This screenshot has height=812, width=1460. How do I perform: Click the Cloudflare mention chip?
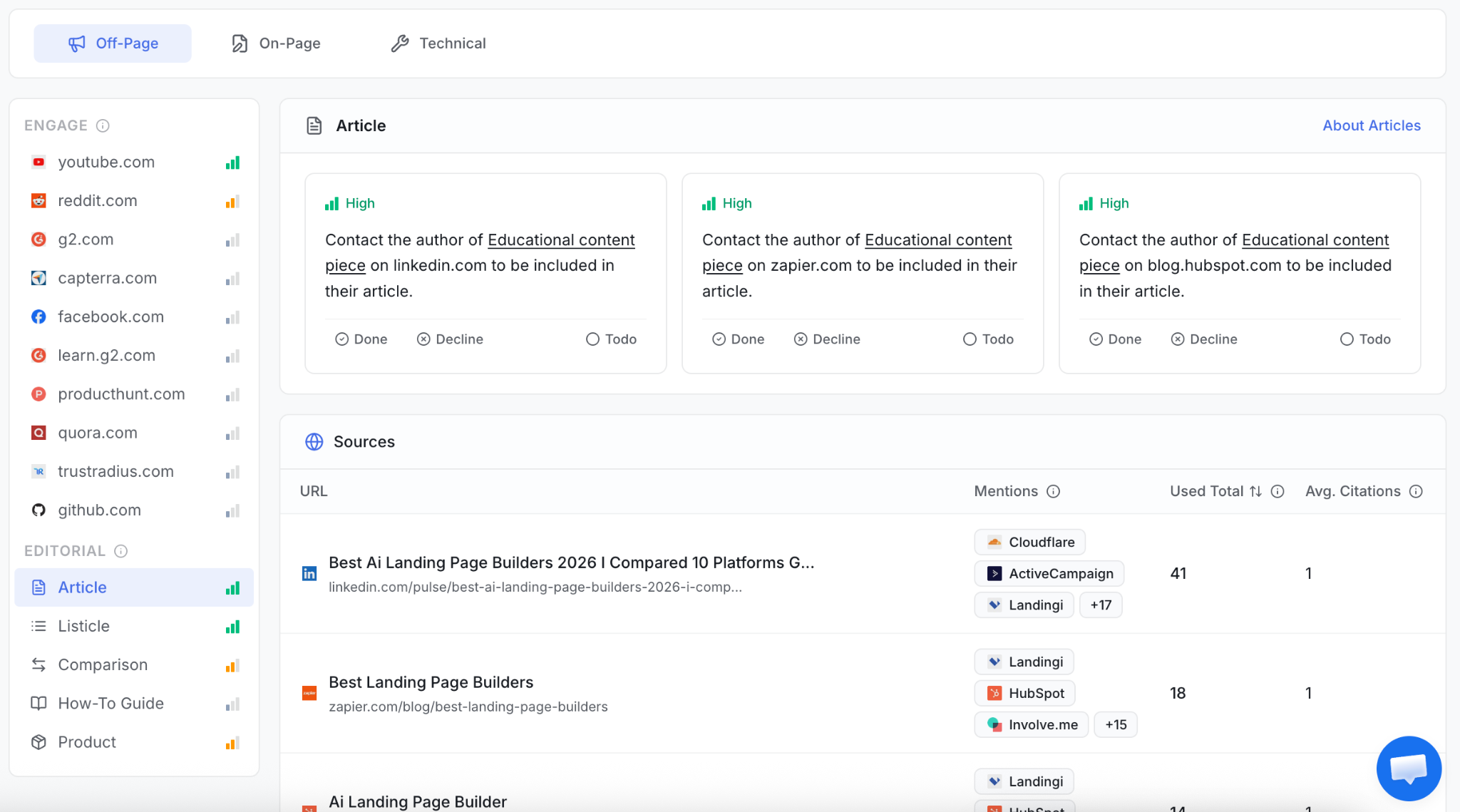(1029, 543)
